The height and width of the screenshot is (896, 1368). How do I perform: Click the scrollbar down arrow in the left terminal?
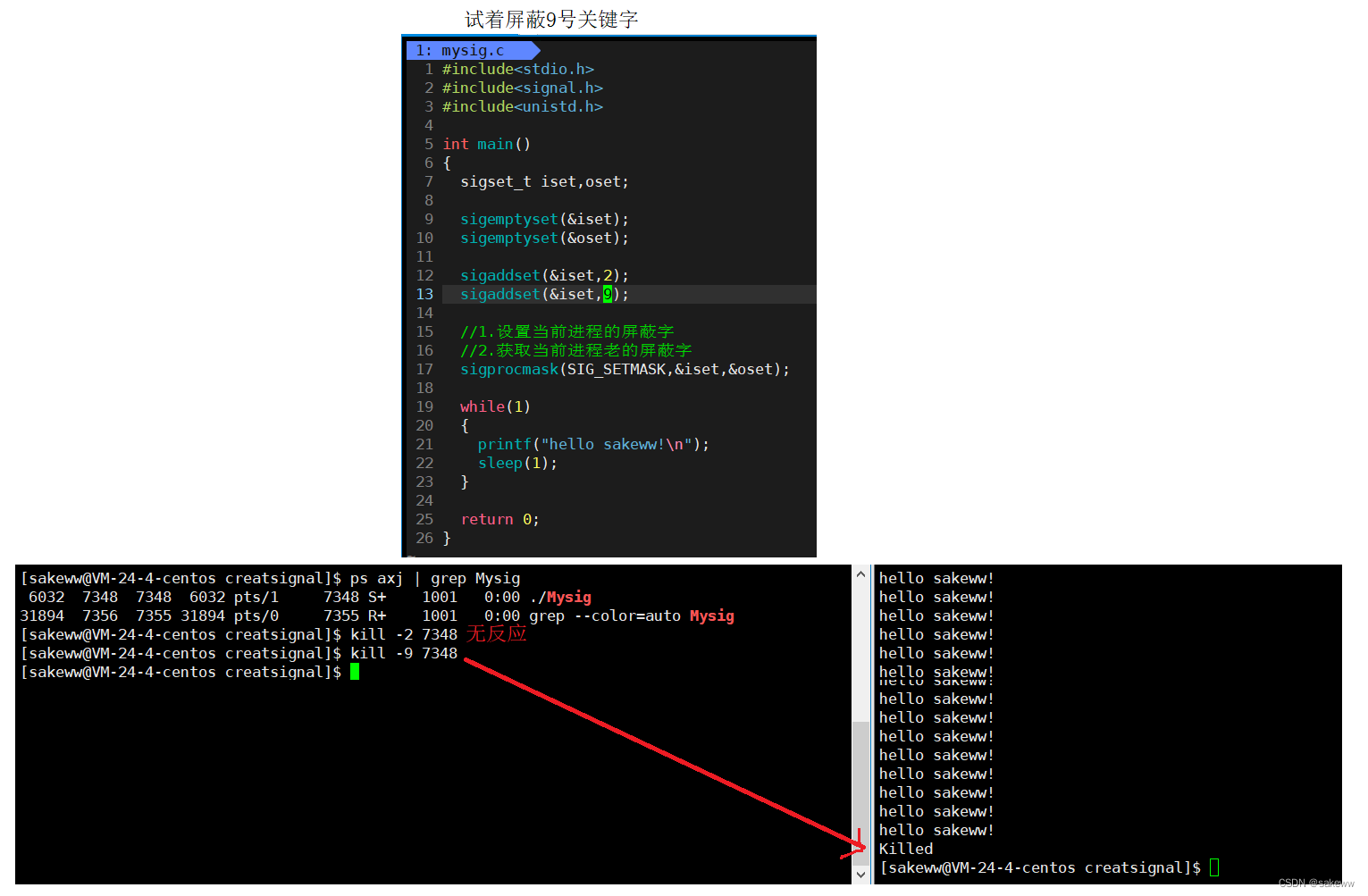[860, 875]
